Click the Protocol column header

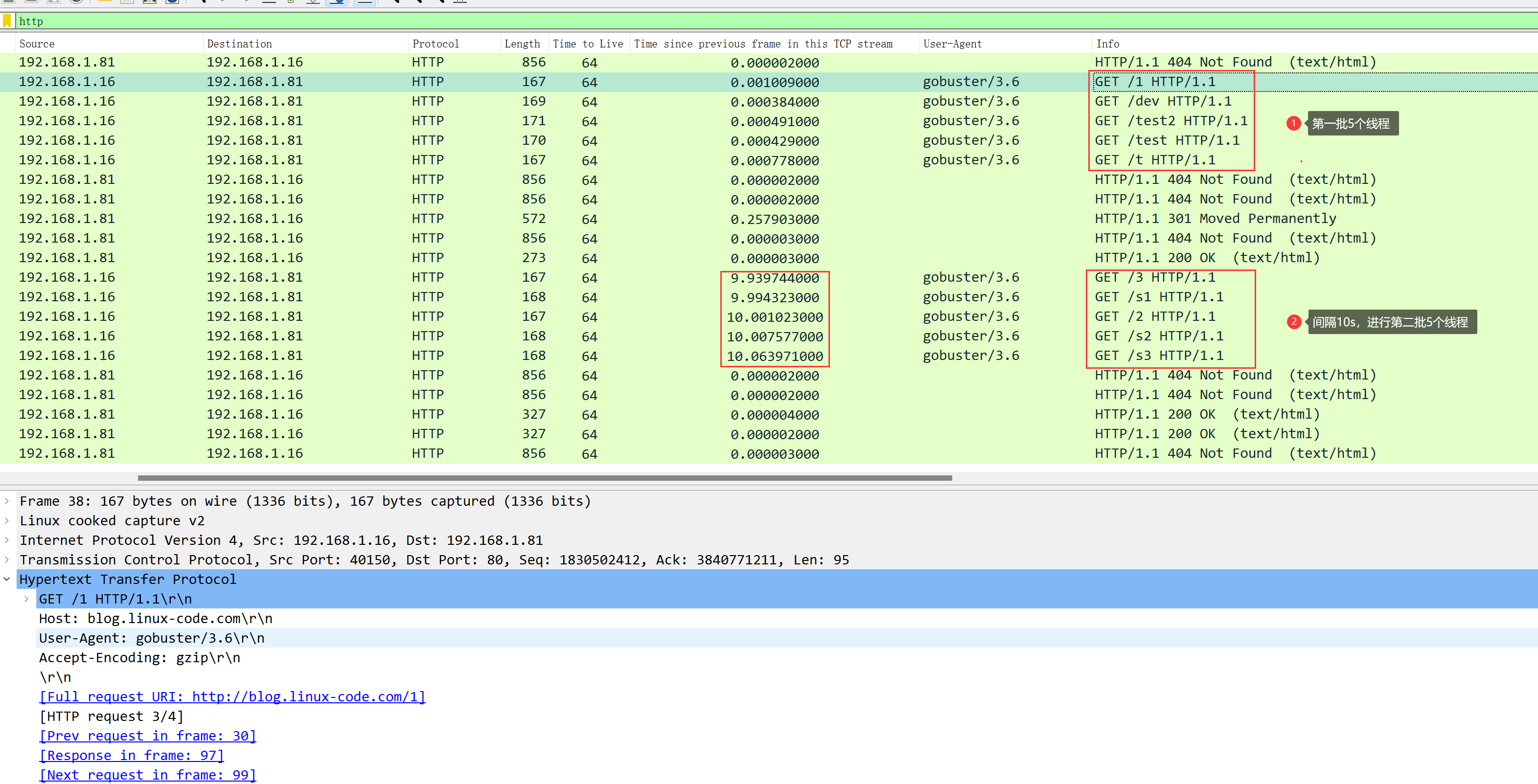(455, 44)
